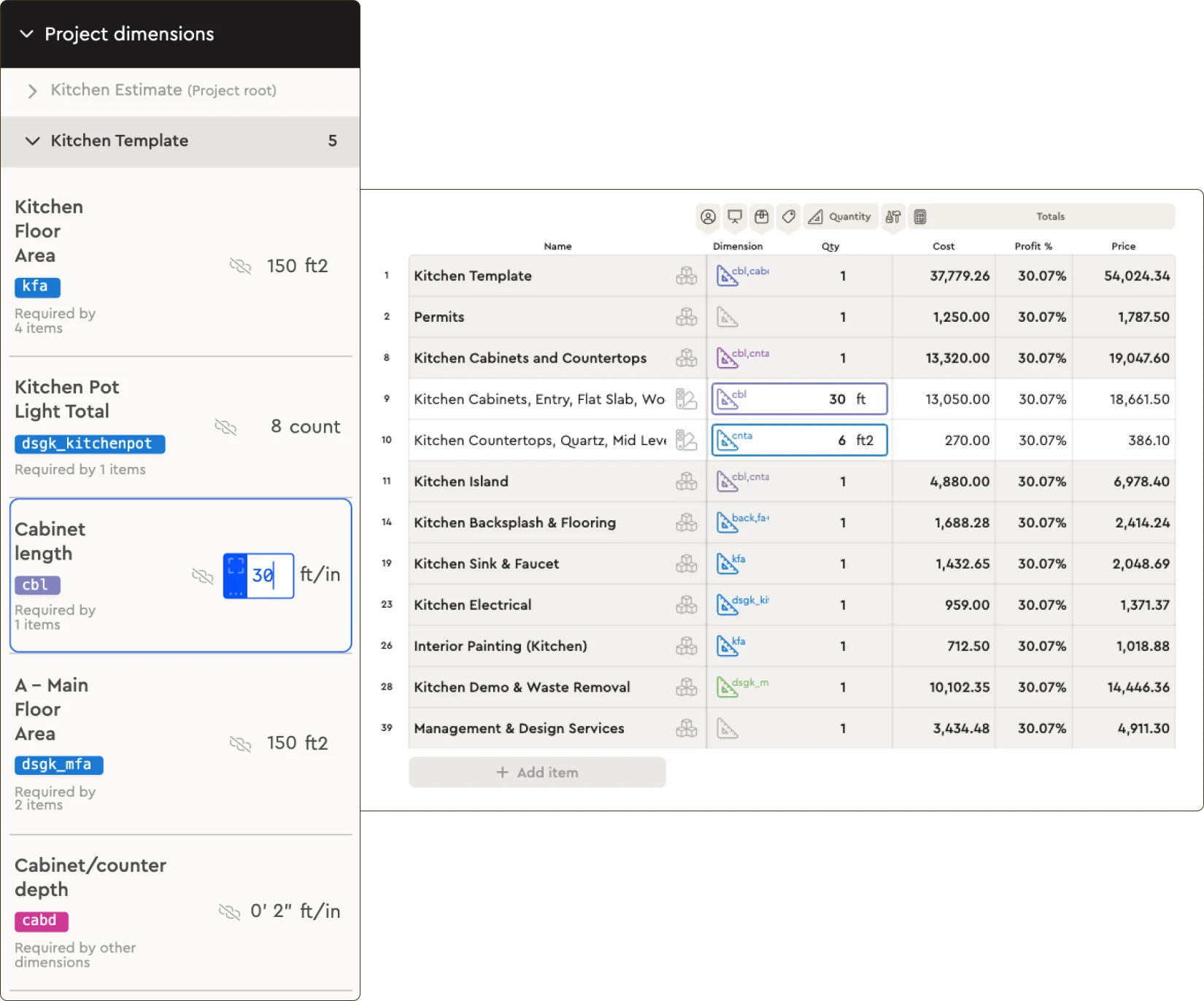Collapse the Kitchen Template group
Viewport: 1204px width, 1001px height.
[x=32, y=141]
